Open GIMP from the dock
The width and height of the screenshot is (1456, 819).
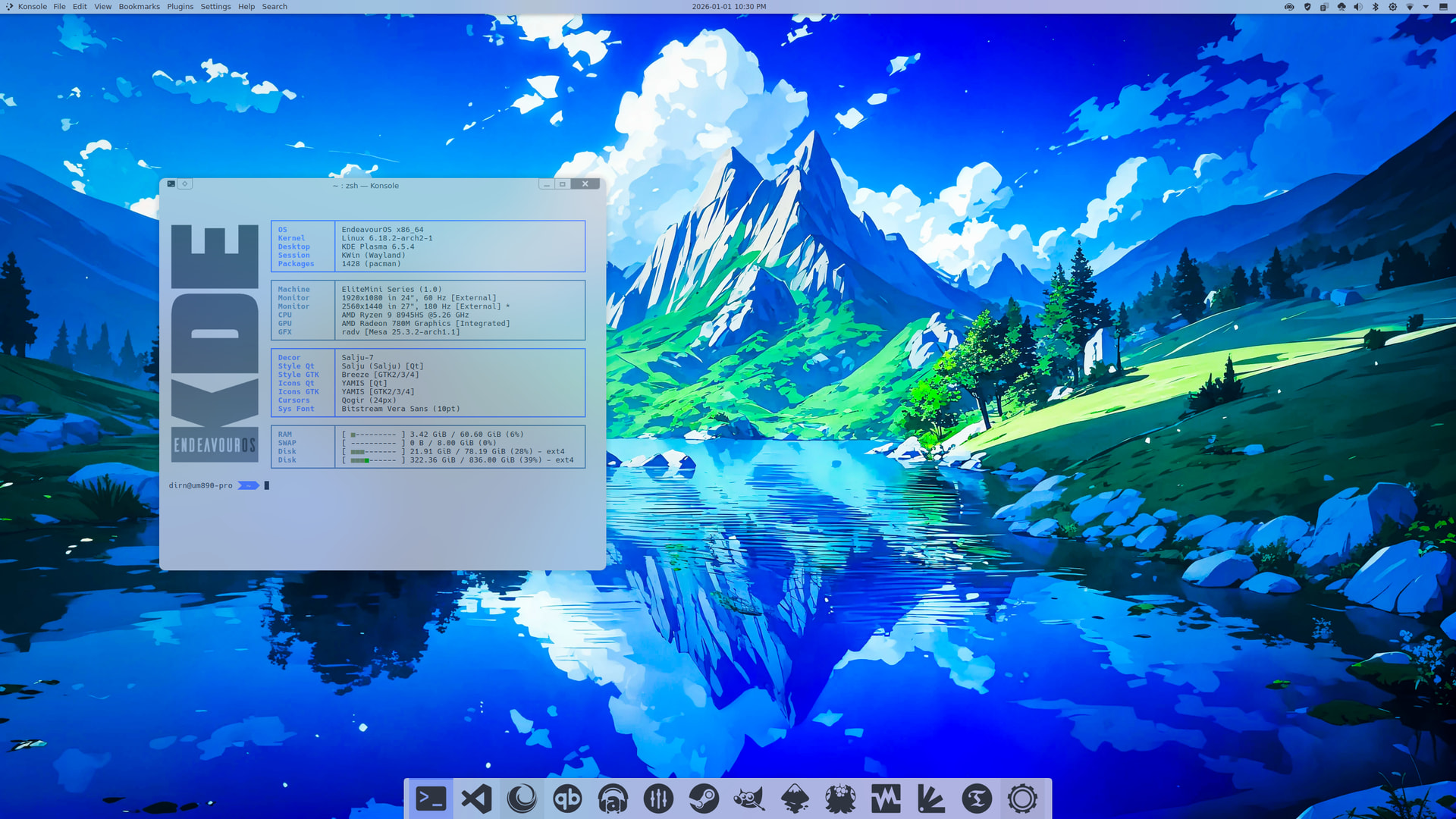click(x=749, y=799)
